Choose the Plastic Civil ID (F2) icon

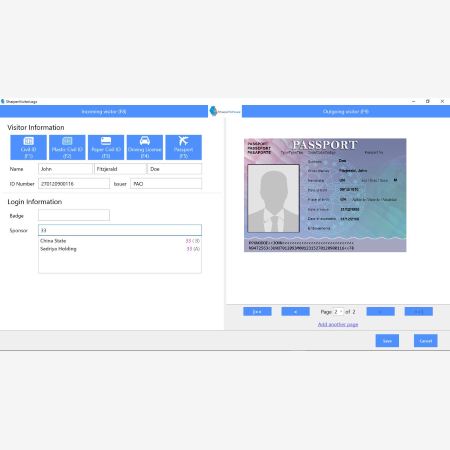[67, 141]
